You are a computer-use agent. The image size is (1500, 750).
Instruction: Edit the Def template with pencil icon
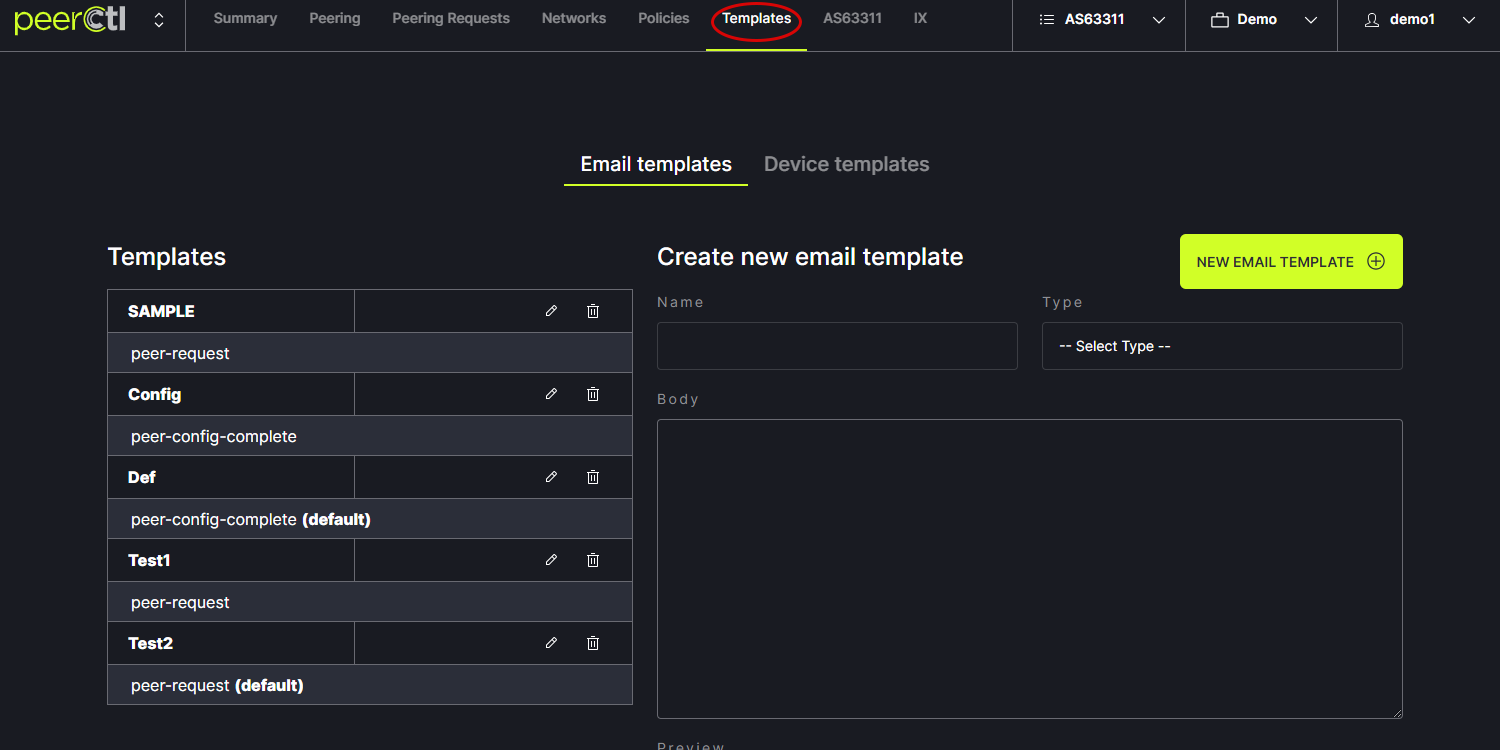pos(551,477)
